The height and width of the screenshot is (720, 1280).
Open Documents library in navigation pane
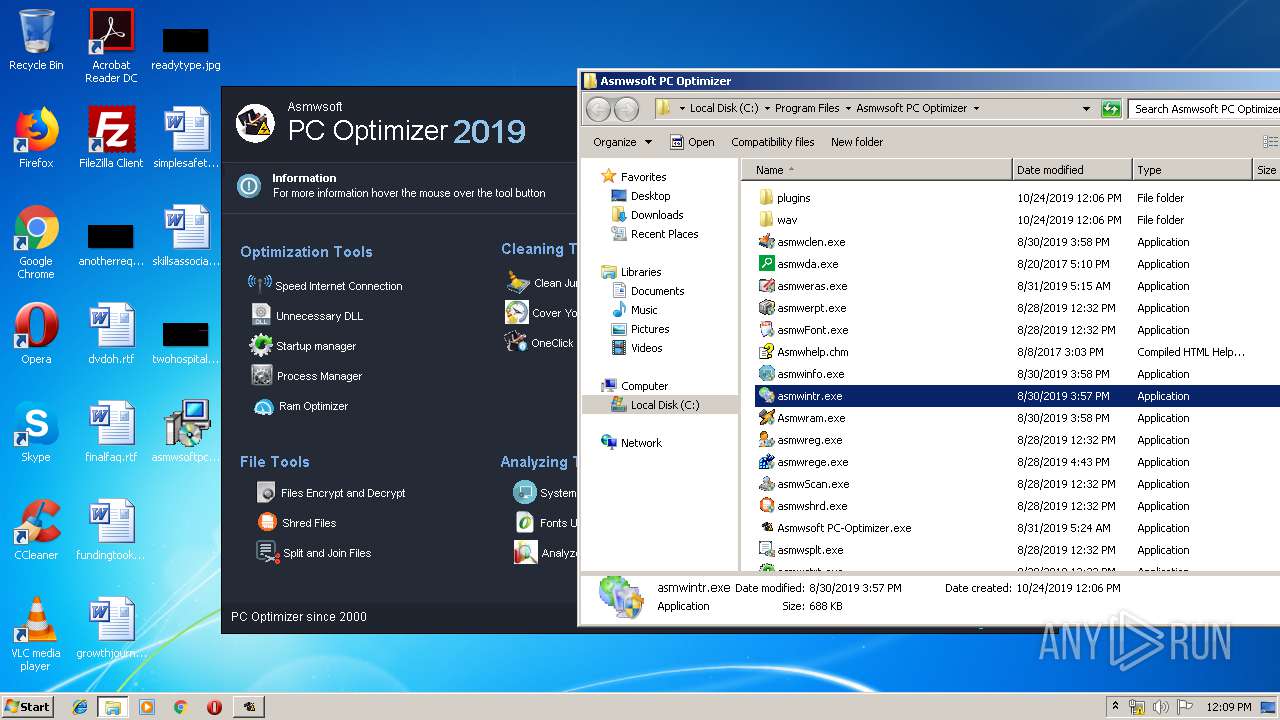pyautogui.click(x=647, y=291)
